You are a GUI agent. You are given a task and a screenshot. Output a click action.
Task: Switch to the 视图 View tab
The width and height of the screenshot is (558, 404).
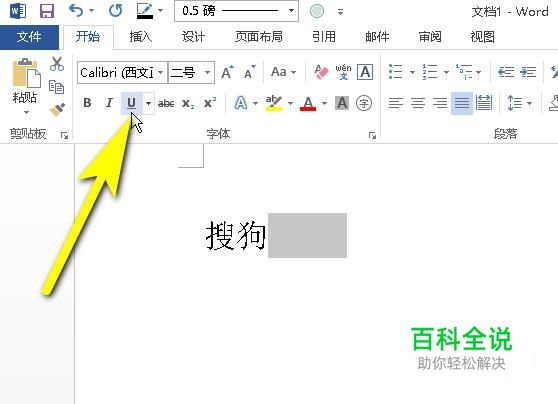[483, 37]
